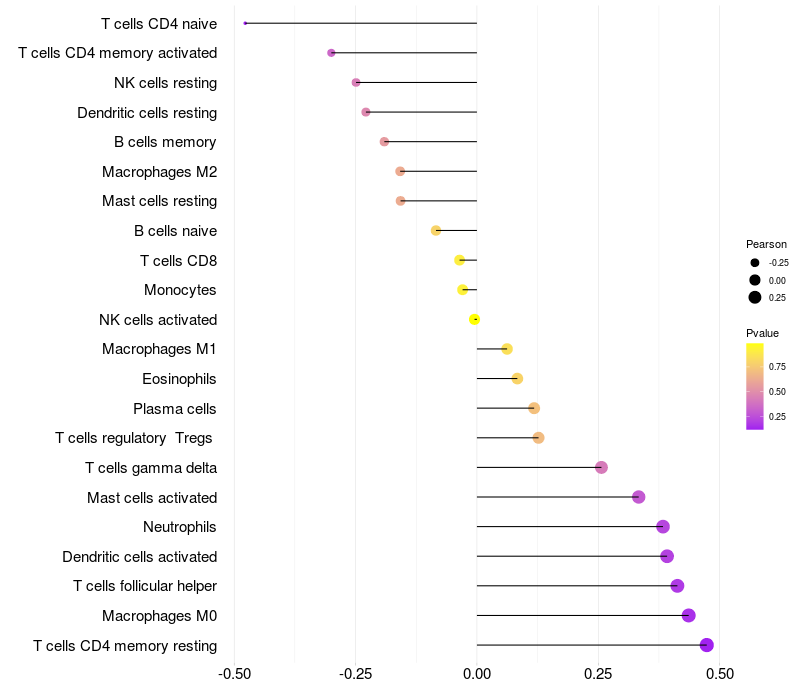
Task: Select the Mast cells activated dot
Action: 639,497
